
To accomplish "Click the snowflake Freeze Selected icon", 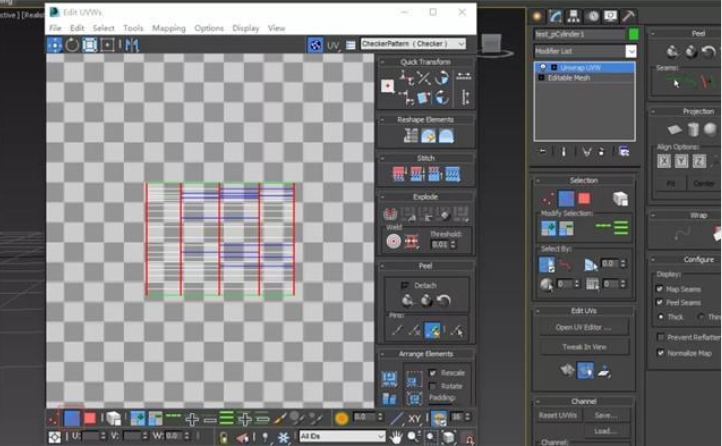I will (x=283, y=437).
